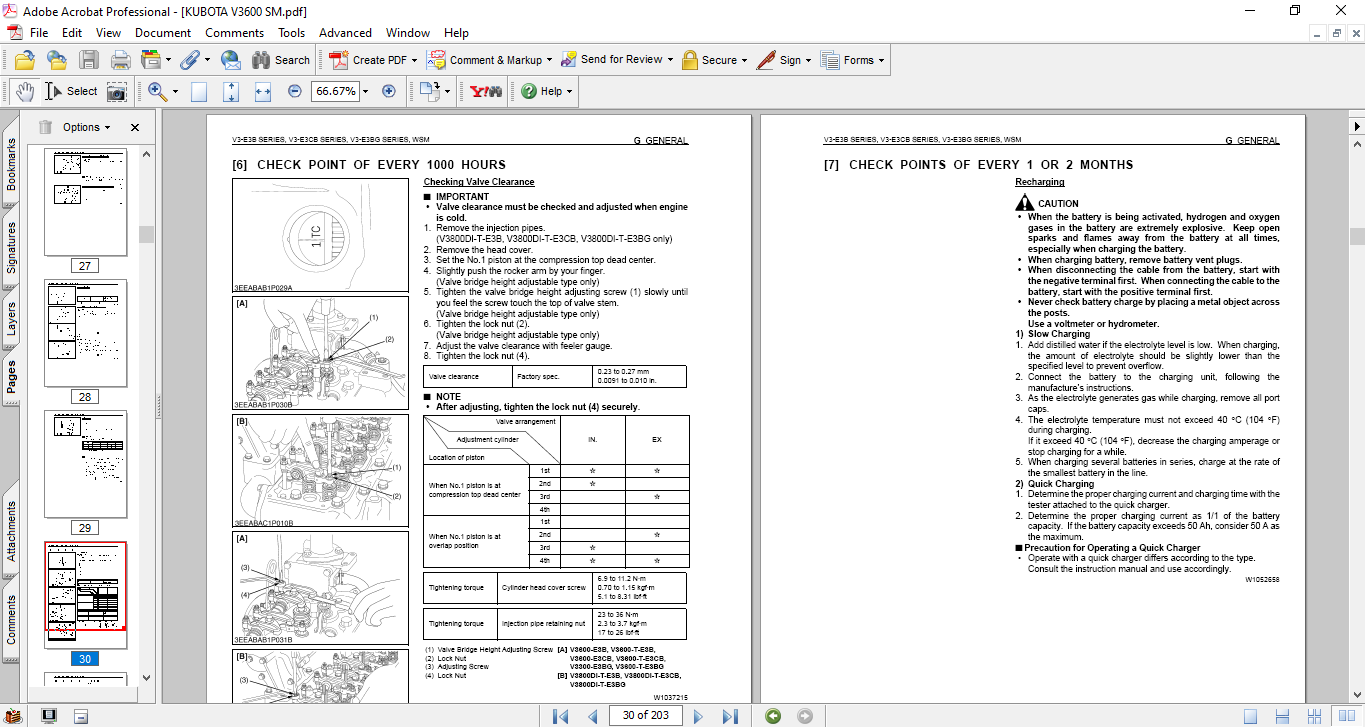Click the green Previous View arrow
Screen dimensions: 1365x727
(x=772, y=715)
